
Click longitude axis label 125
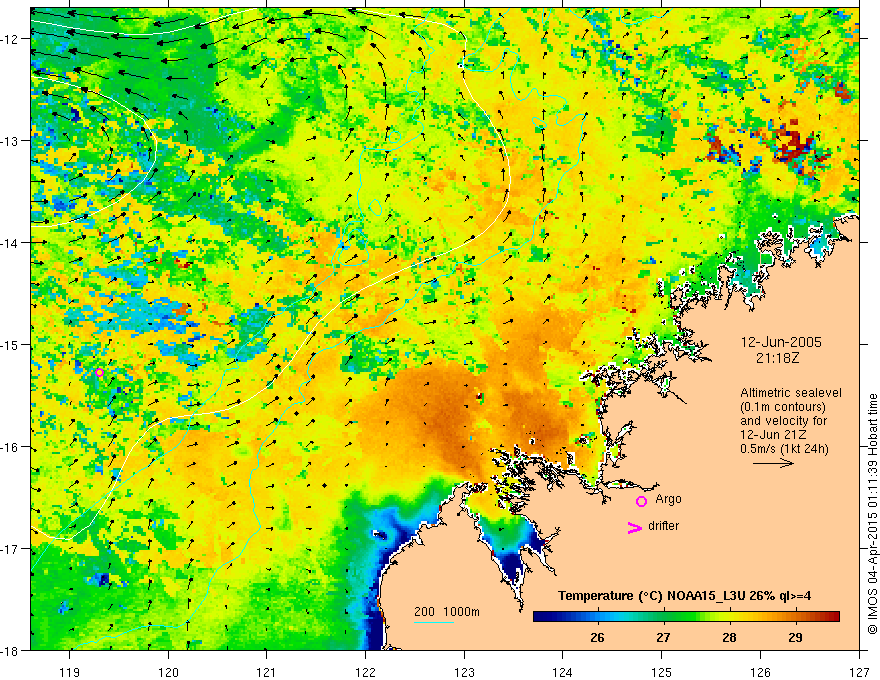(662, 672)
